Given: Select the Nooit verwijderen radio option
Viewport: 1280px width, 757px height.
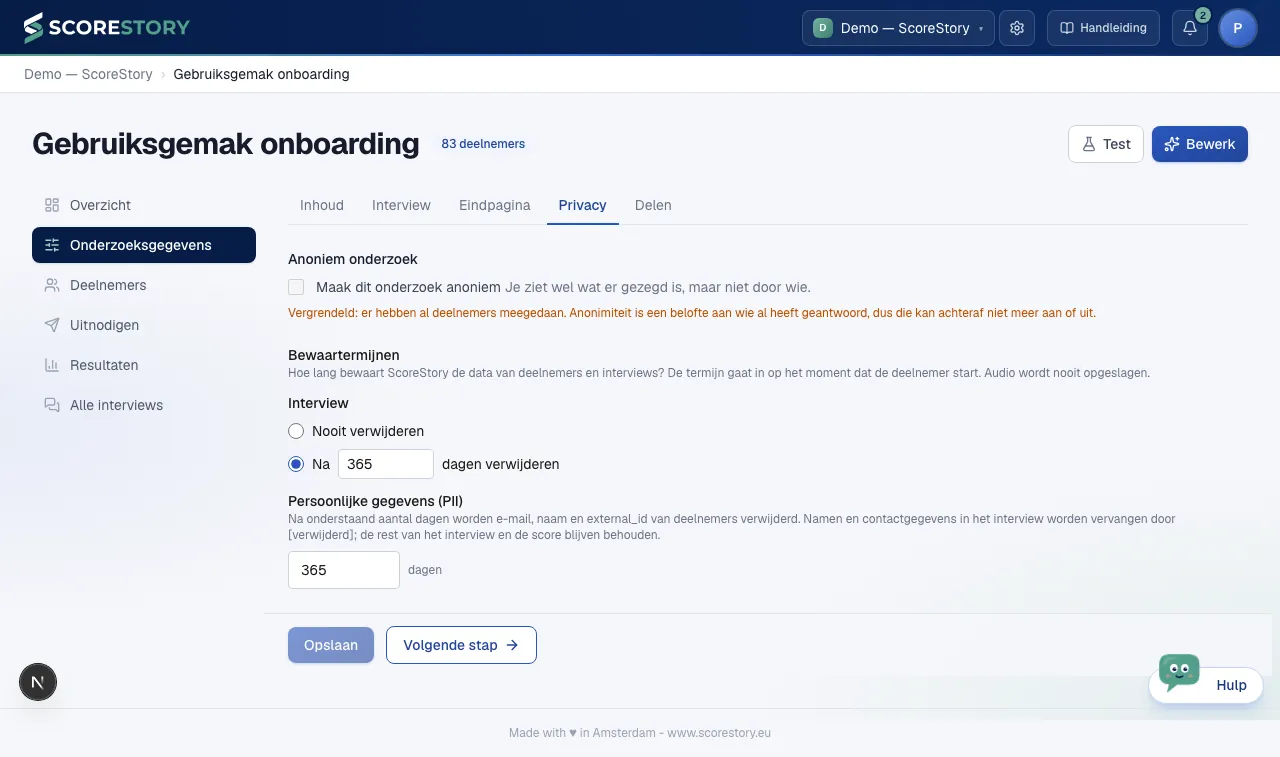Looking at the screenshot, I should 296,431.
